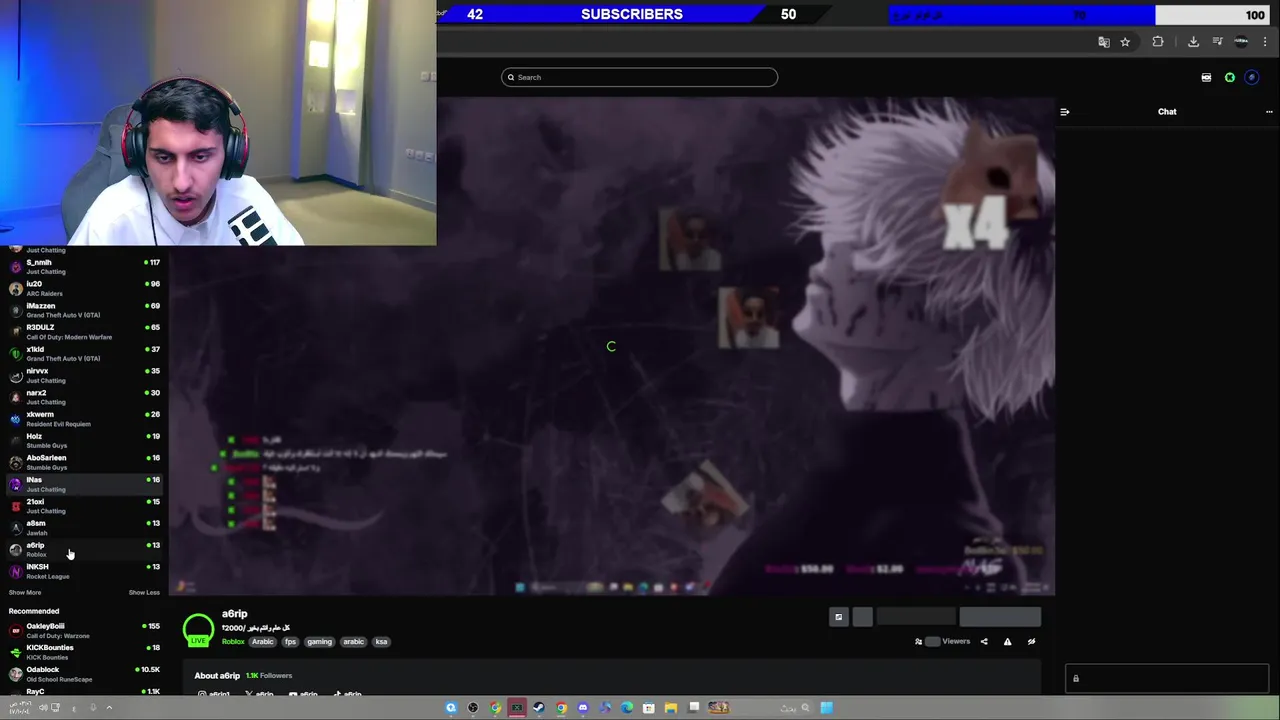Select the ksa tag
The height and width of the screenshot is (720, 1280).
pos(381,642)
